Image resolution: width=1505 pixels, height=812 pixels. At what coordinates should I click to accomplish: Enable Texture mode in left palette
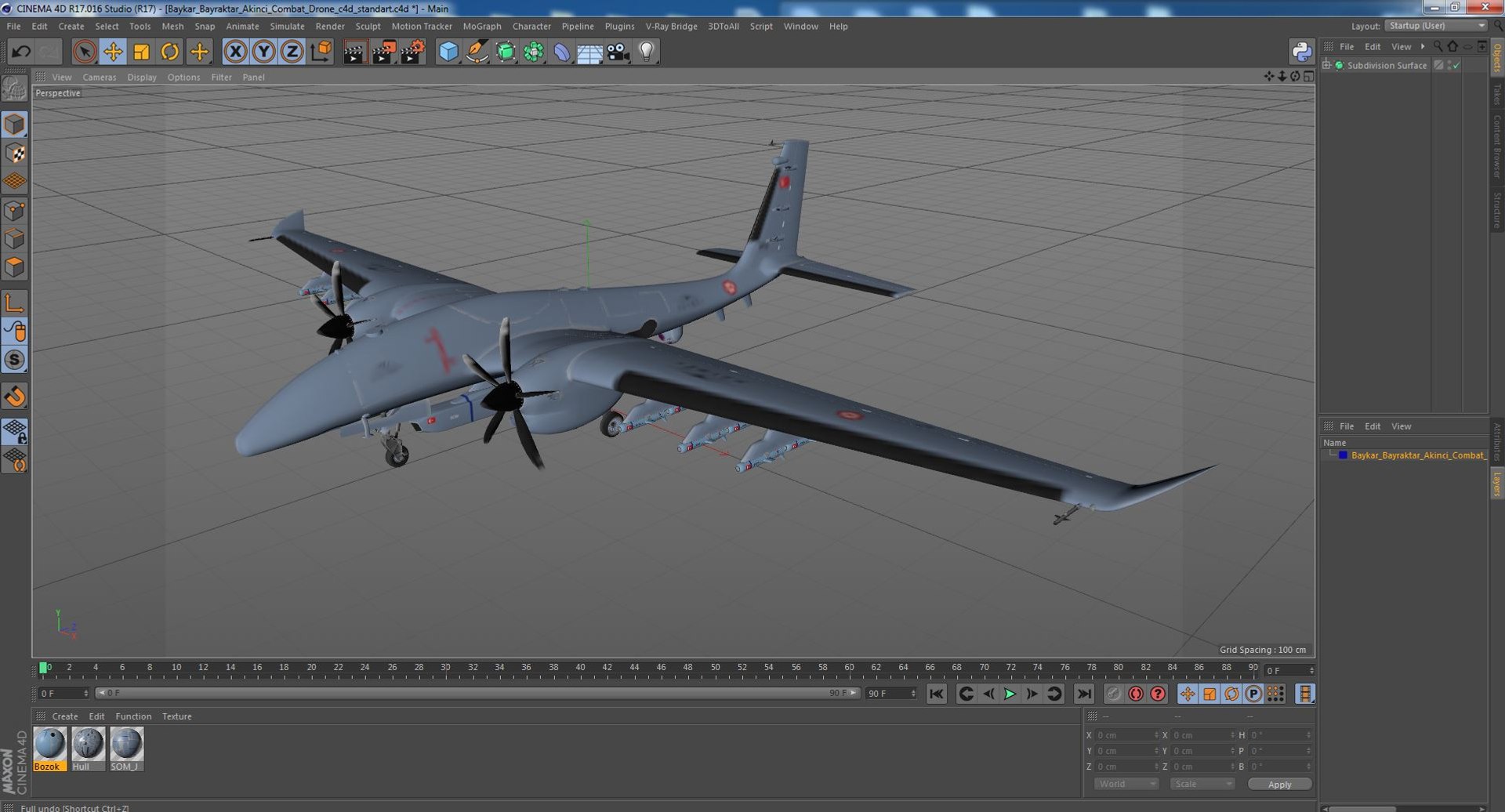(x=15, y=153)
